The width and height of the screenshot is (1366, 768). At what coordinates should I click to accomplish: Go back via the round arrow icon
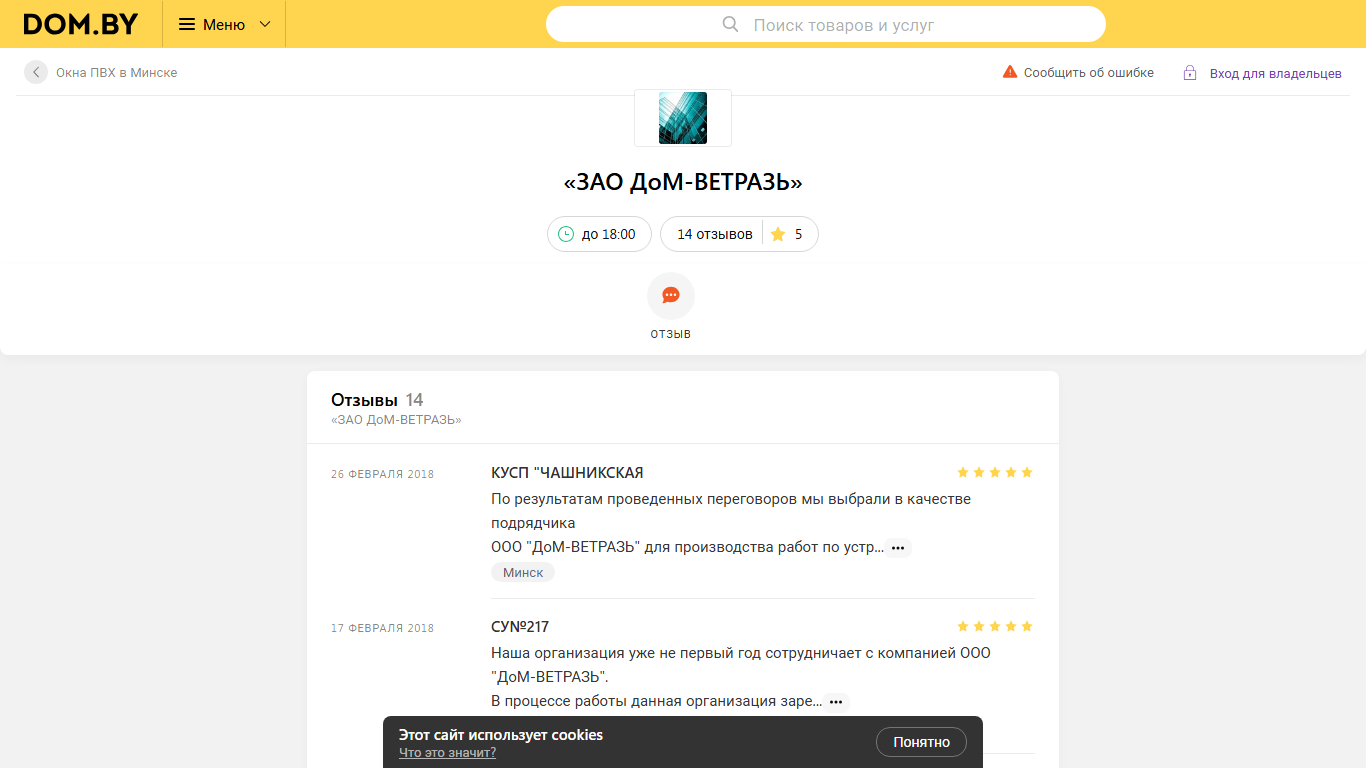click(36, 72)
